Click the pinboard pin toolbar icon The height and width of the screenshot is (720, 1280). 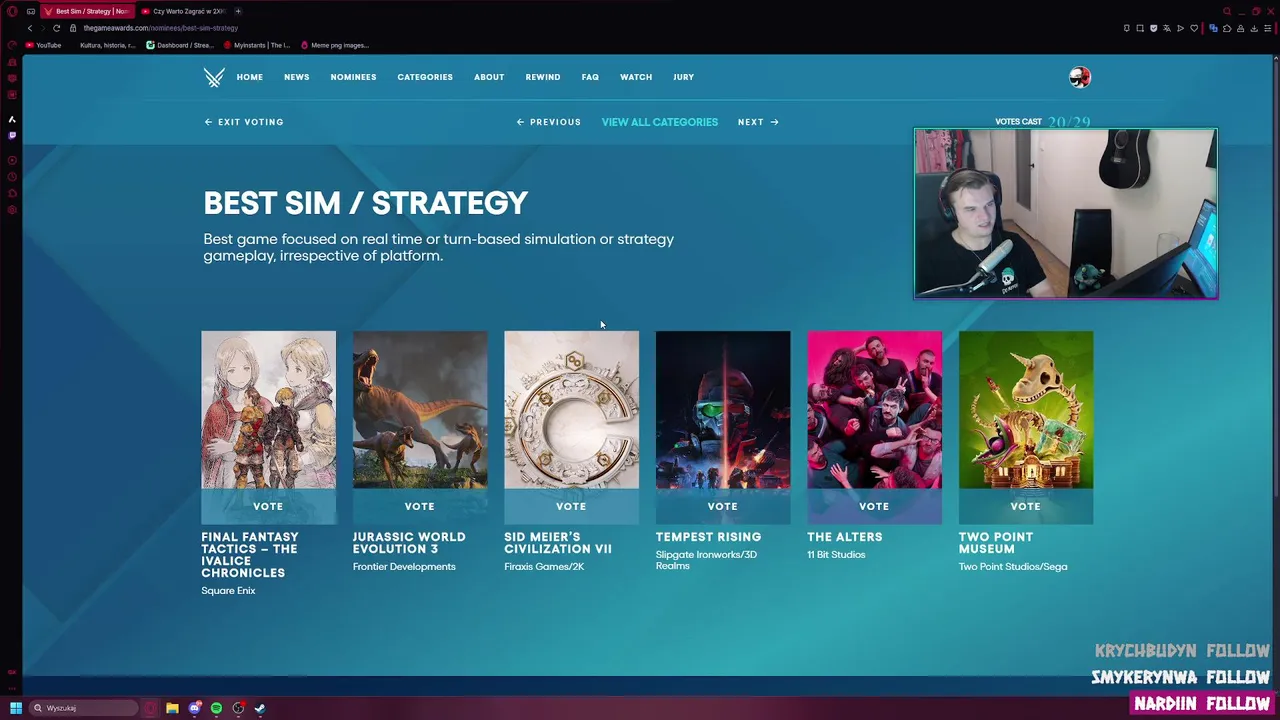tap(1127, 28)
